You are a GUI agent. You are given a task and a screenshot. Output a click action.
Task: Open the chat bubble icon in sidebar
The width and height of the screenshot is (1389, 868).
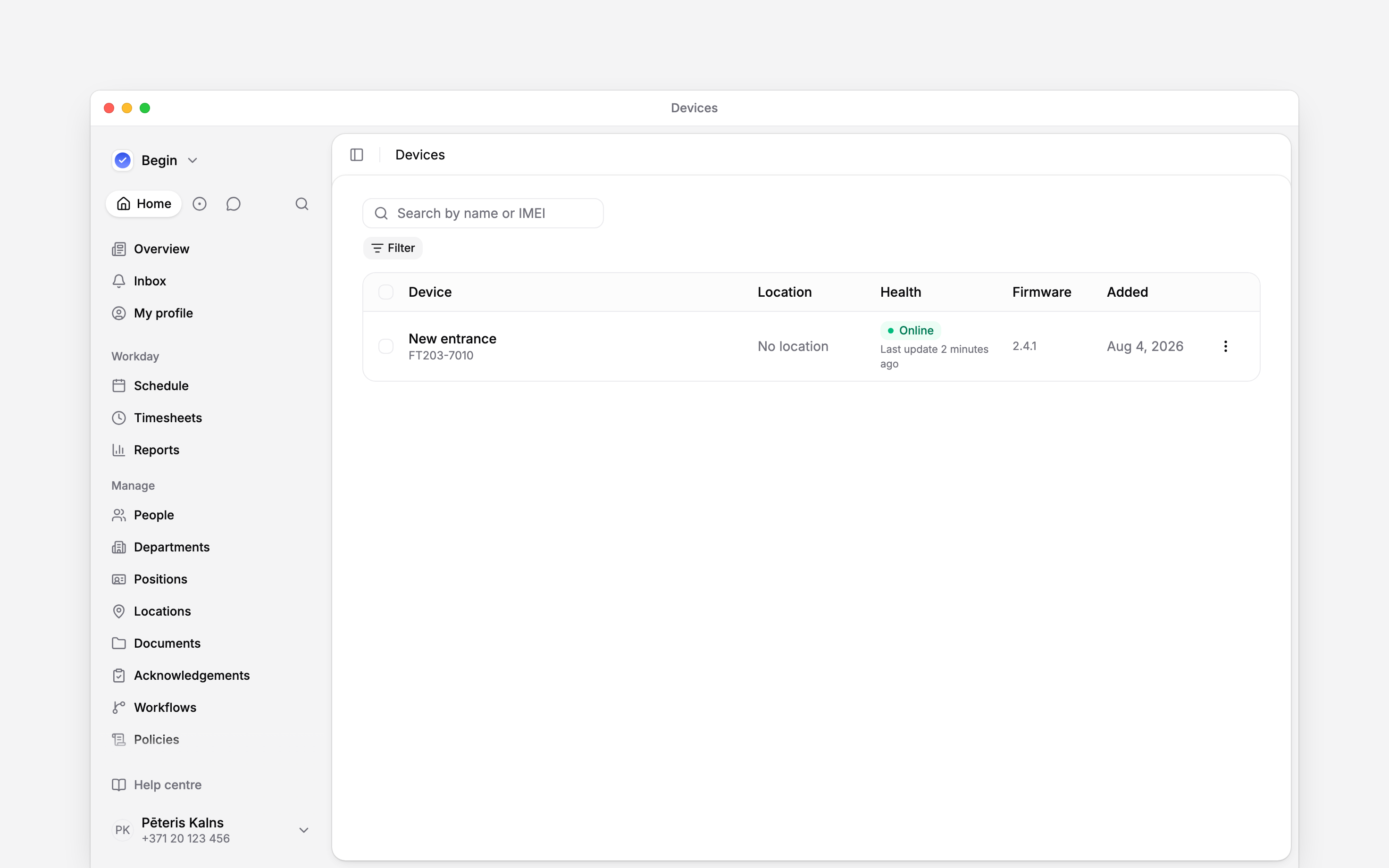pos(233,204)
